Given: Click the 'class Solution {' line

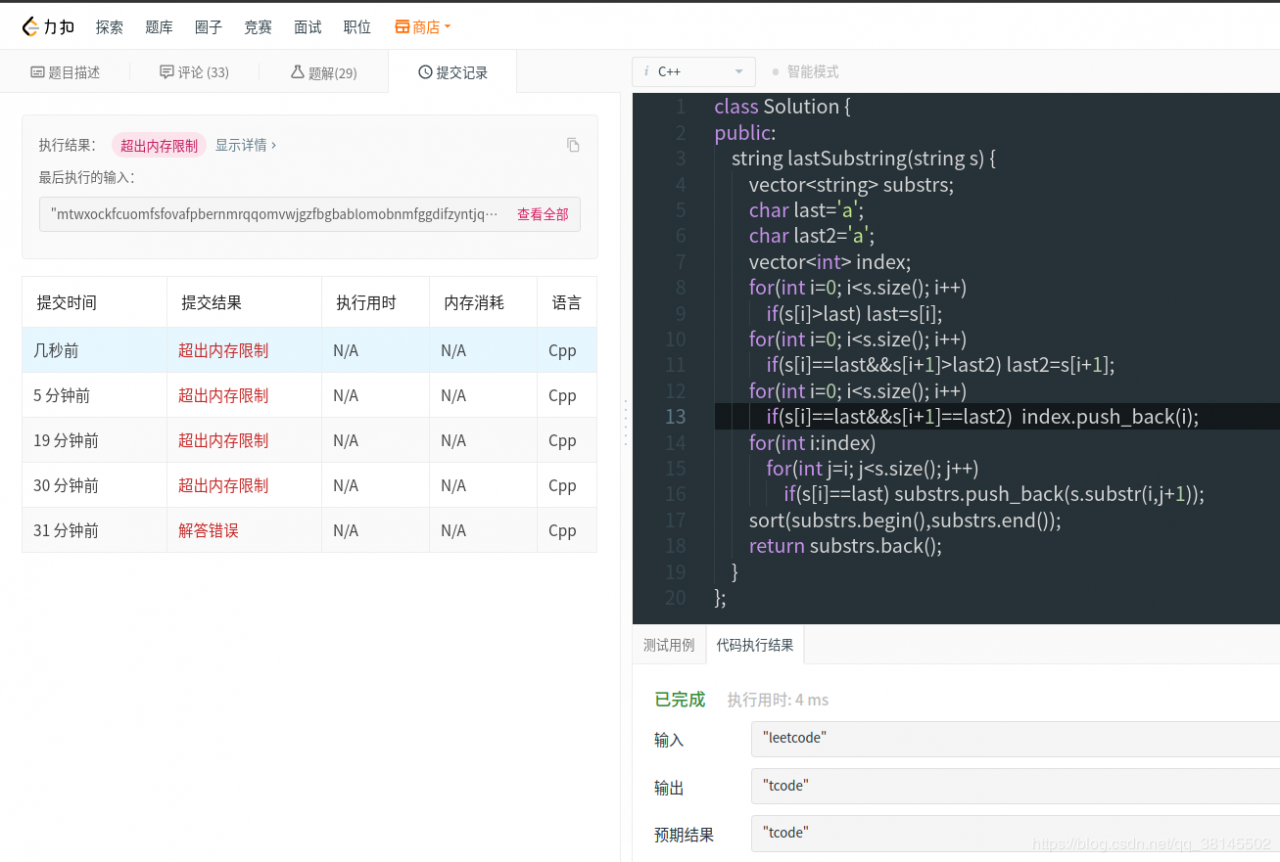Looking at the screenshot, I should (x=783, y=107).
